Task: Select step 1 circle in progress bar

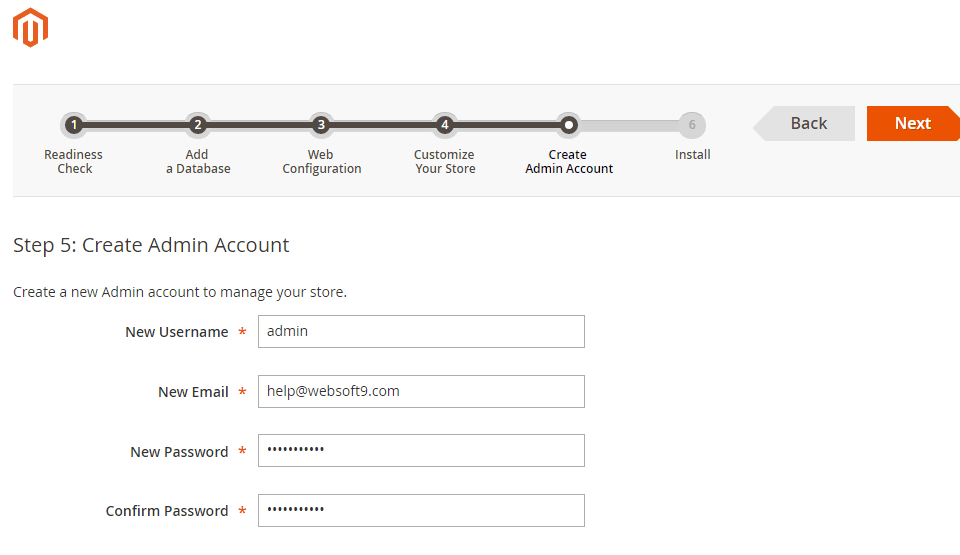Action: [x=74, y=125]
